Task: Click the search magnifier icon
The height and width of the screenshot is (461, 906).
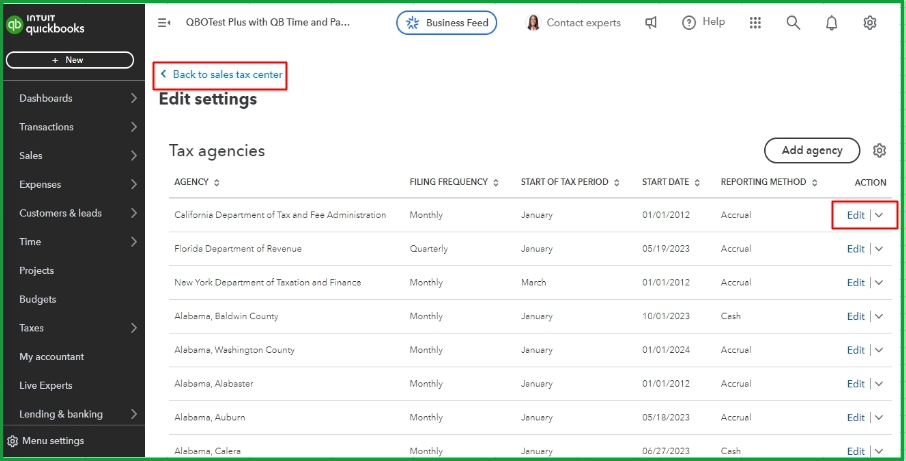Action: tap(793, 23)
